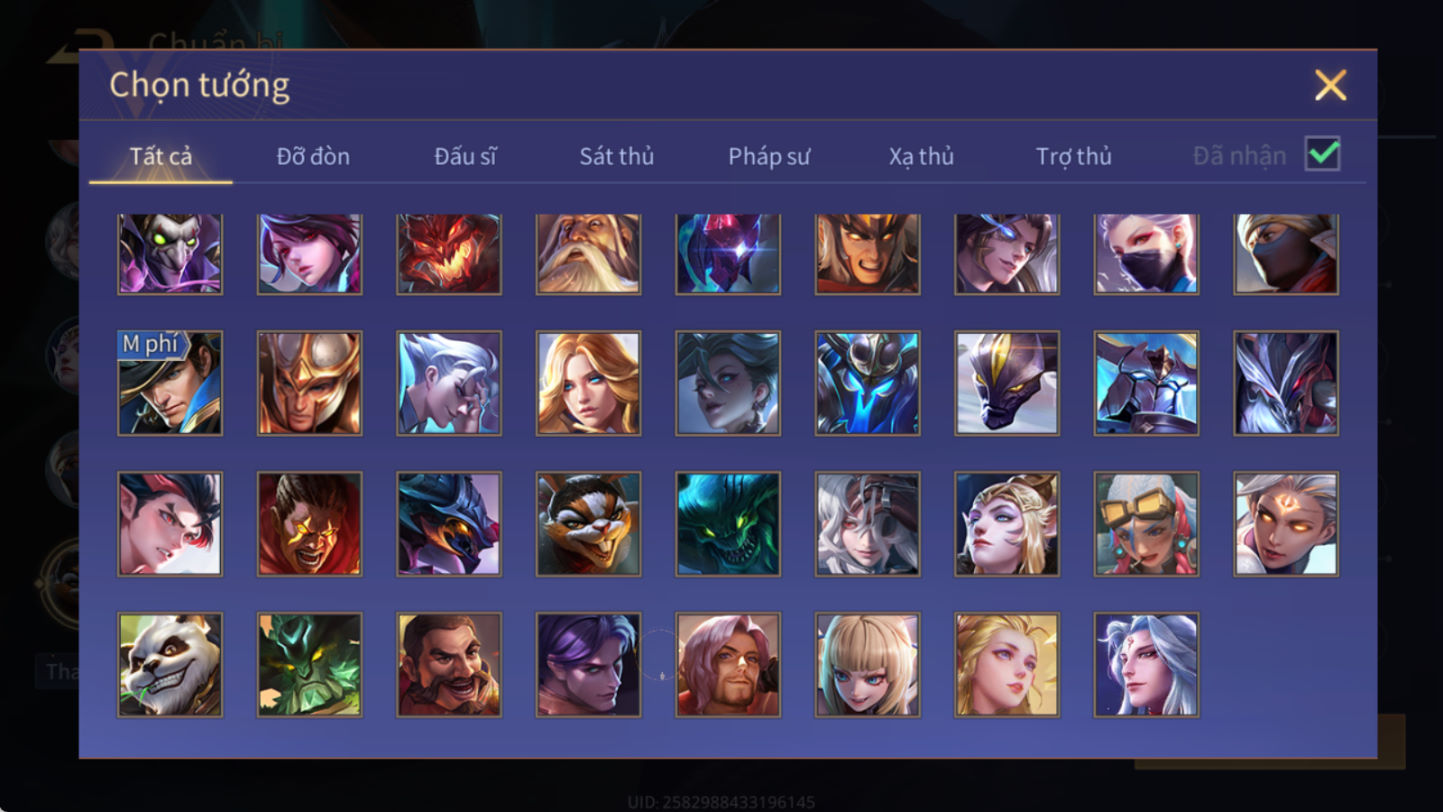Choose the blonde blunt-bangs girl hero
1443x812 pixels.
click(867, 665)
